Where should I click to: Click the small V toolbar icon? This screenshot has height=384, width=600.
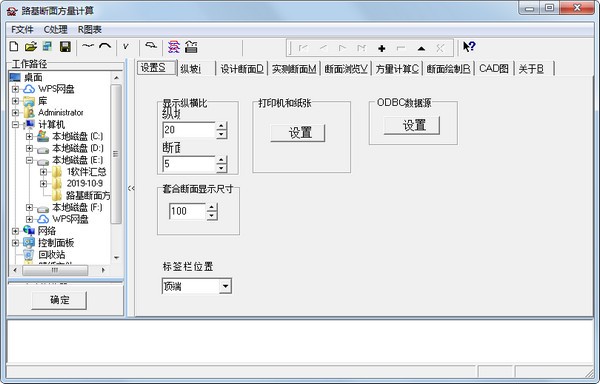[x=125, y=47]
